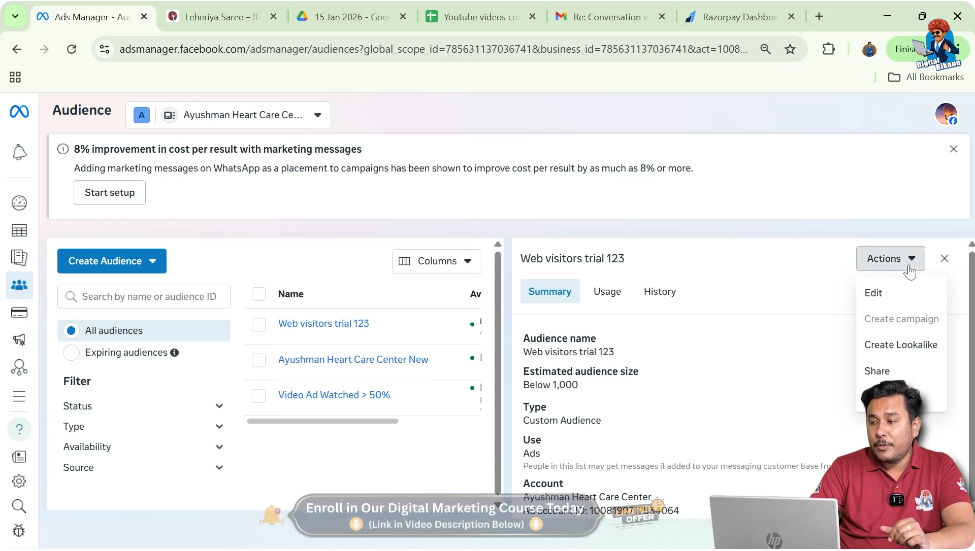Open Ayushman Heart Care Center New link

pos(353,359)
